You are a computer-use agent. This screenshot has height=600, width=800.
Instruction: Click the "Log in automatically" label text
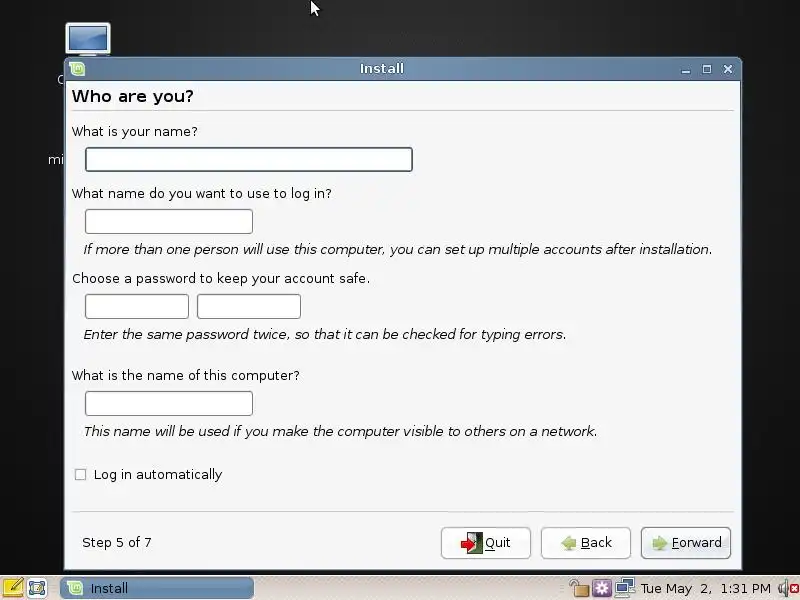[158, 474]
